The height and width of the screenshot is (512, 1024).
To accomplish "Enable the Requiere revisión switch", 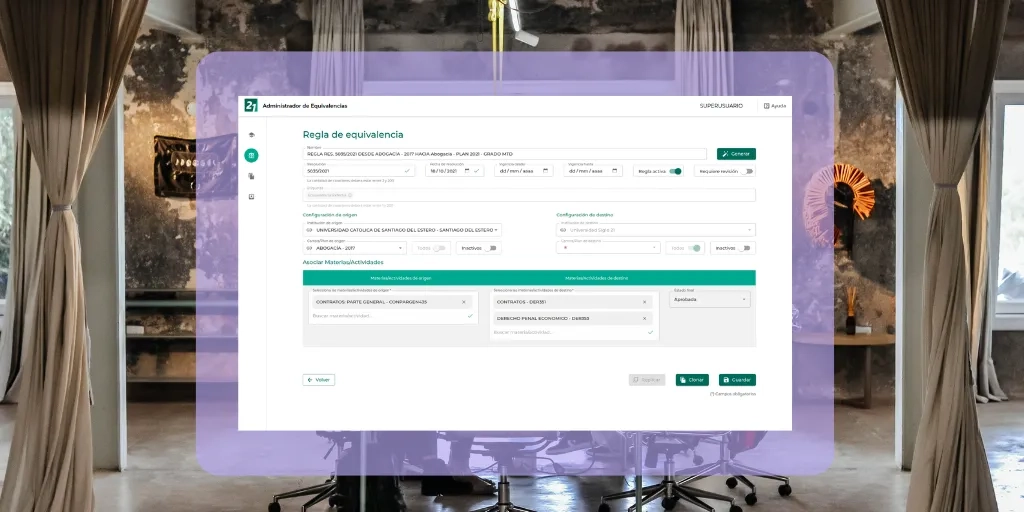I will (x=746, y=171).
